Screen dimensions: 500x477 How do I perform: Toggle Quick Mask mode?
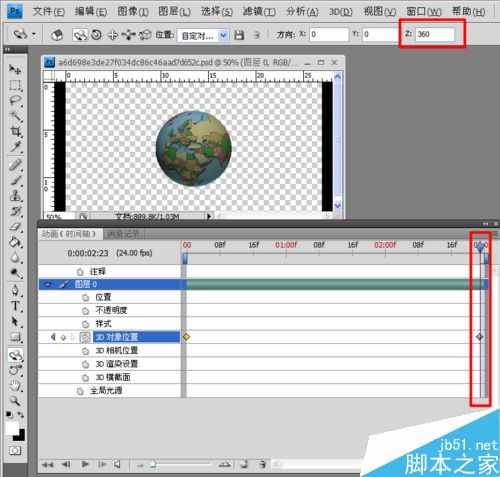point(15,451)
